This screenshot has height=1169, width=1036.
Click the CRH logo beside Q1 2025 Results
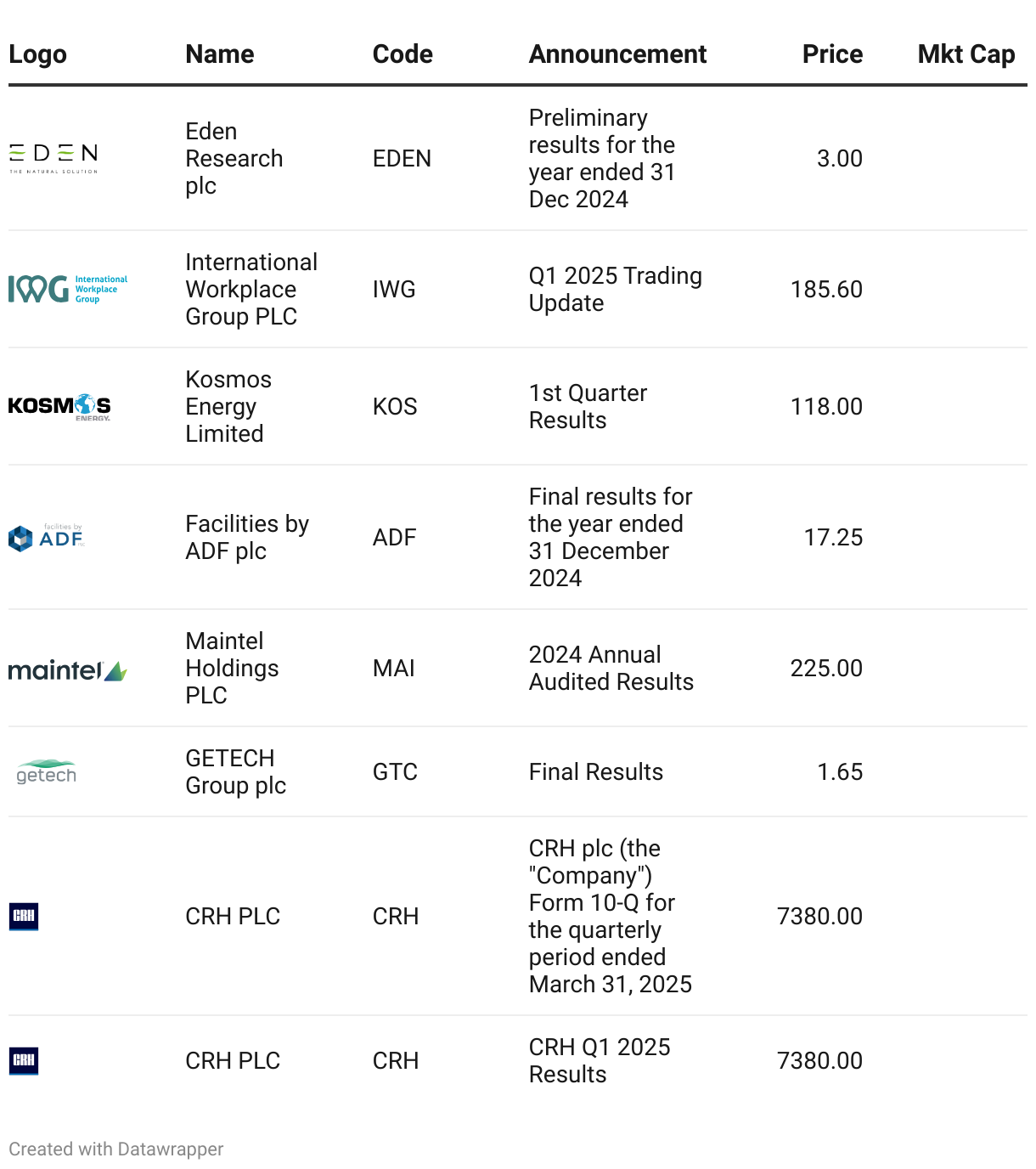(x=24, y=1060)
